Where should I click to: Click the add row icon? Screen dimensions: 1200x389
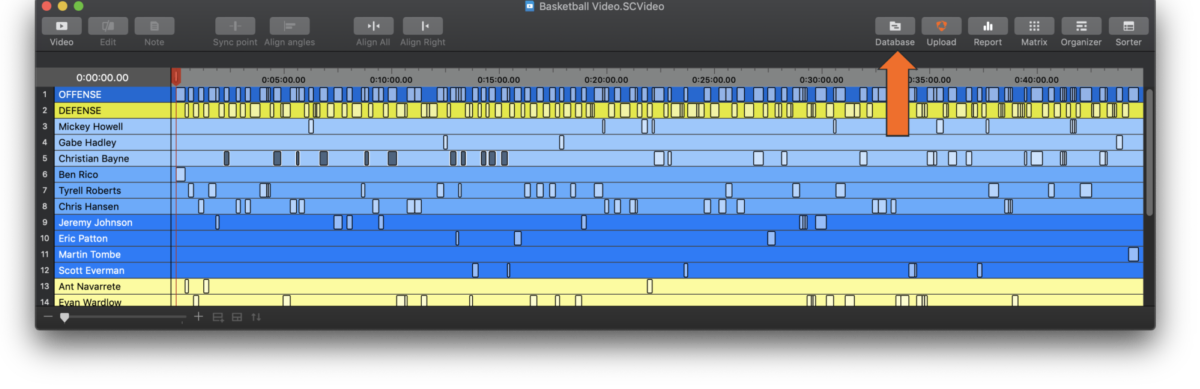coord(217,317)
